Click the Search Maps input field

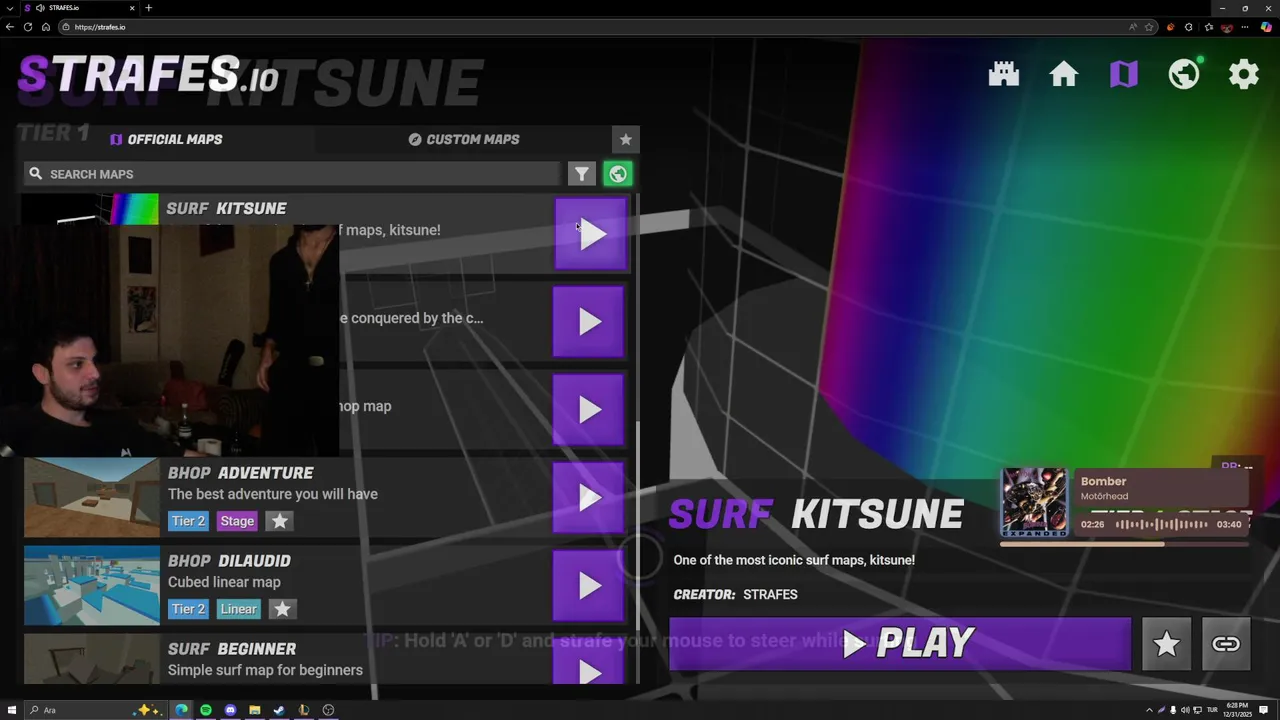pyautogui.click(x=293, y=174)
